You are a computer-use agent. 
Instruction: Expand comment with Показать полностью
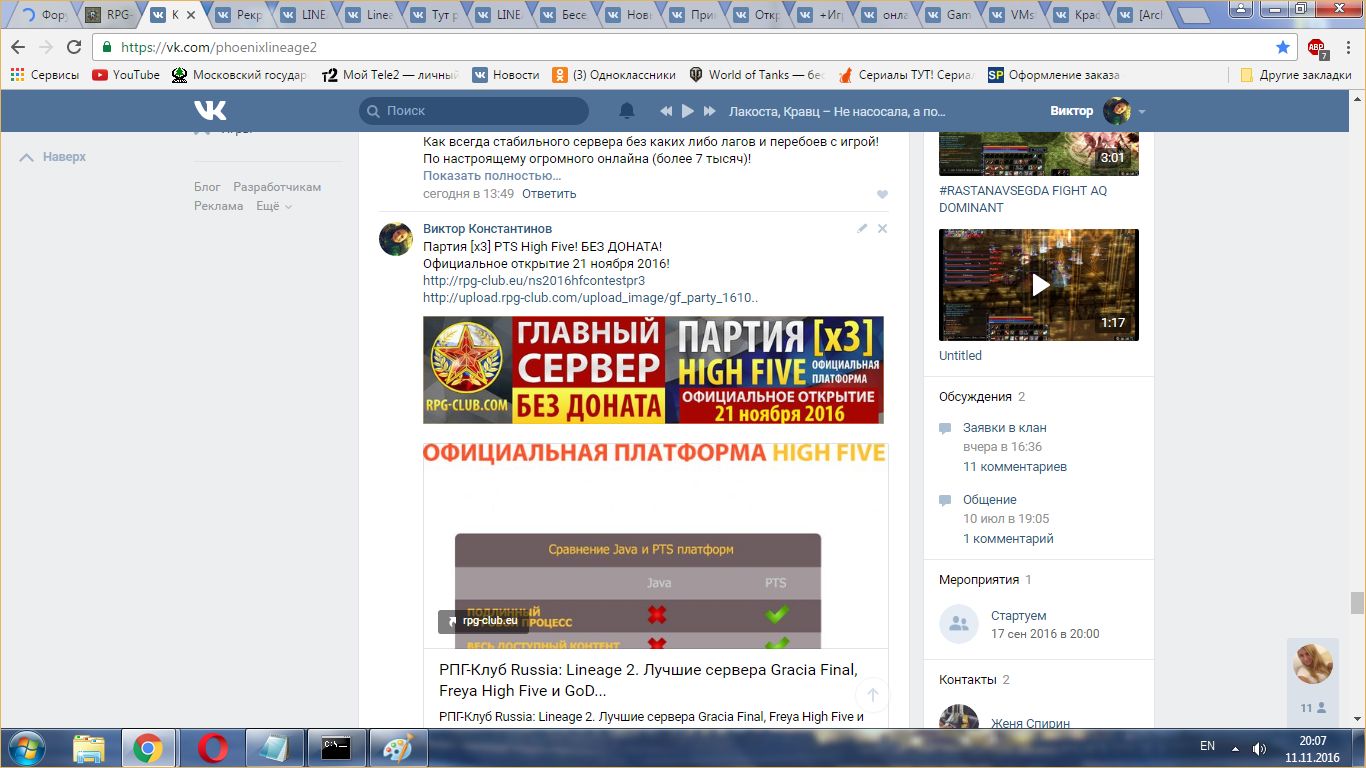tap(492, 176)
